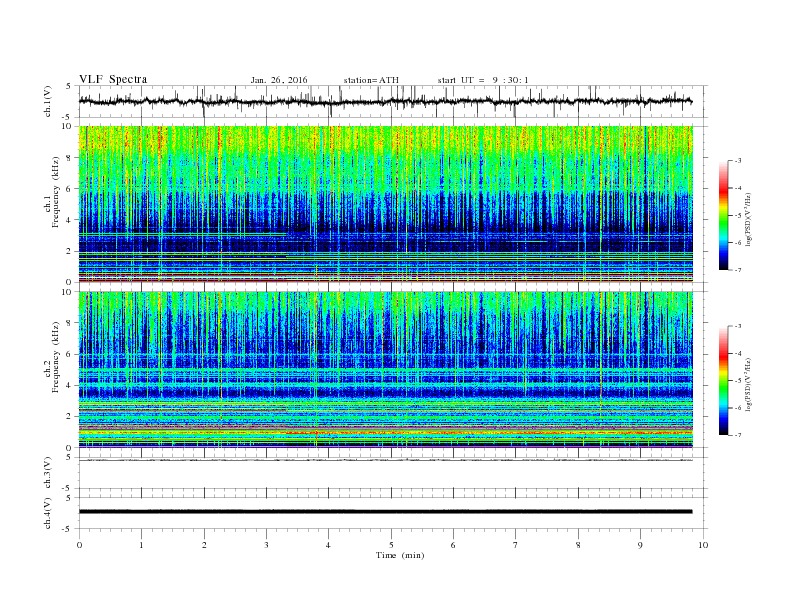
Task: Click the ch.1 waveform trace panel
Action: point(393,101)
